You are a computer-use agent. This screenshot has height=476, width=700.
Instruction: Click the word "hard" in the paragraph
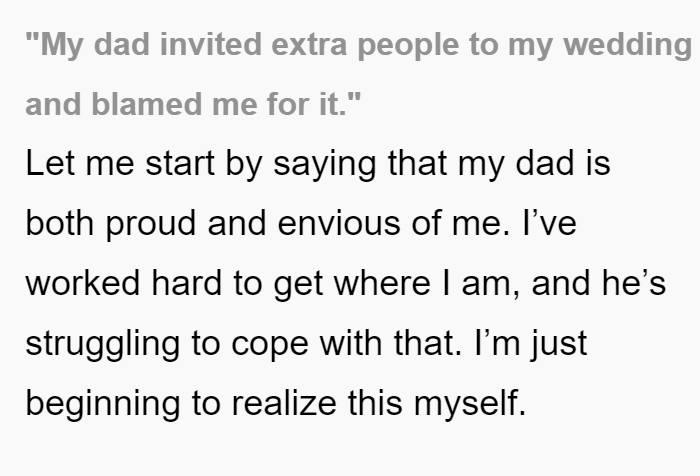[187, 283]
